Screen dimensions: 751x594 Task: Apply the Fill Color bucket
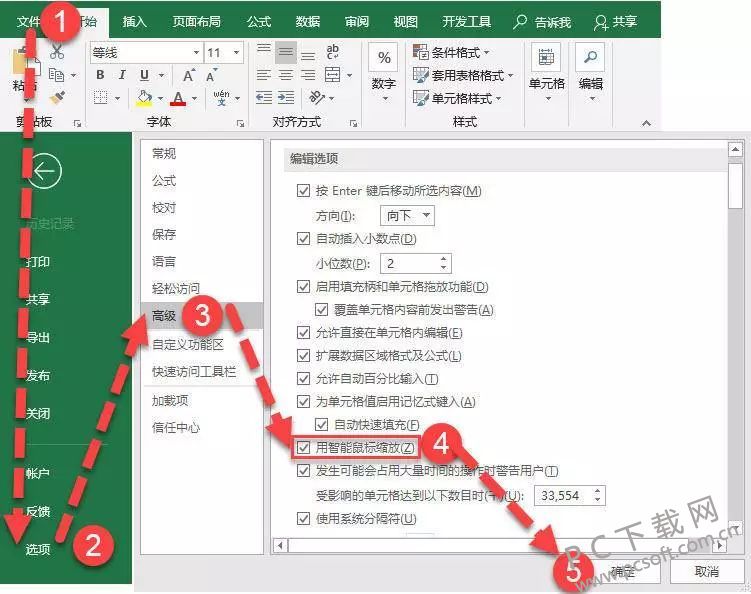[144, 98]
